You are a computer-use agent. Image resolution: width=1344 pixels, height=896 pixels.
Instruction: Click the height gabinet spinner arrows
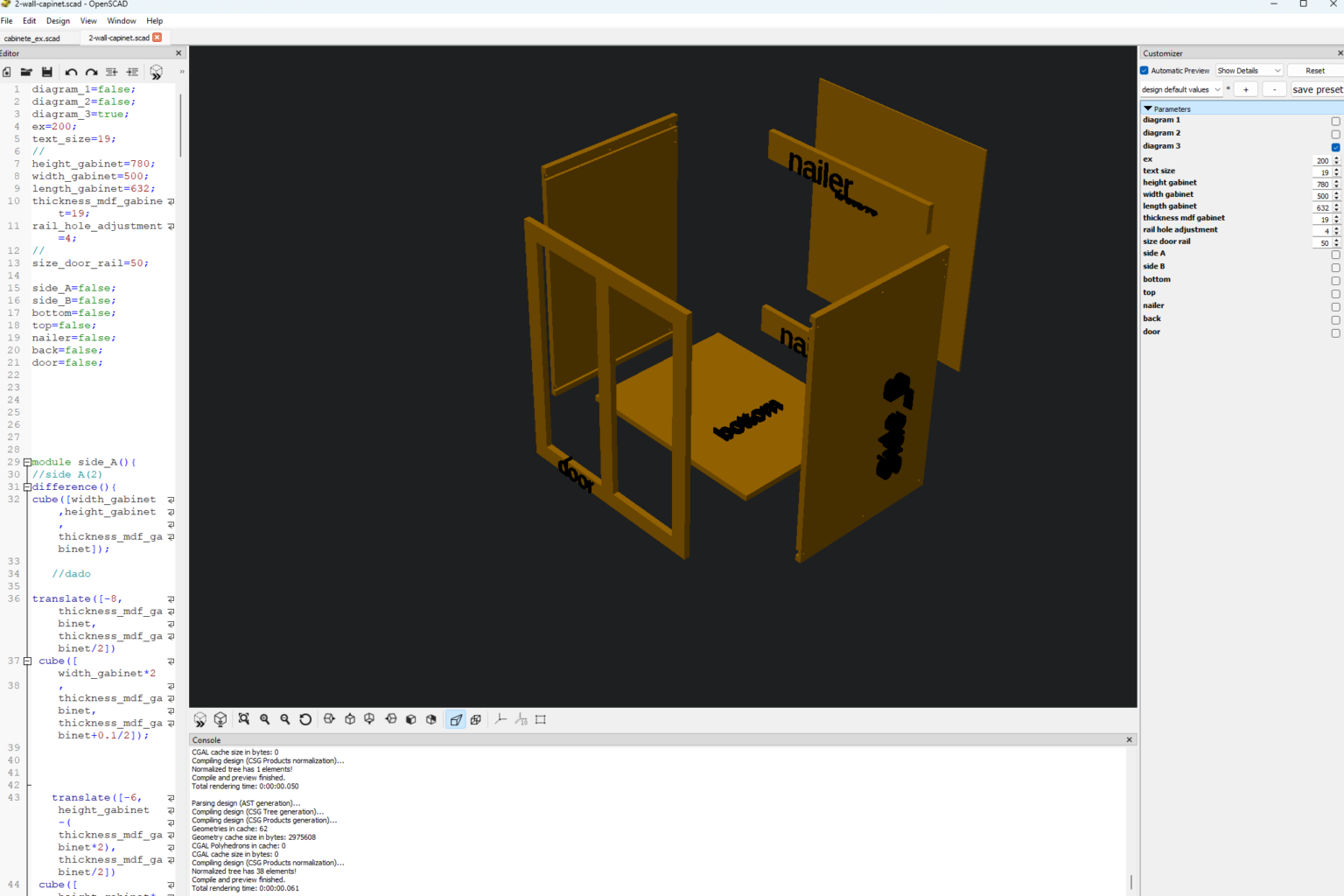click(1336, 184)
